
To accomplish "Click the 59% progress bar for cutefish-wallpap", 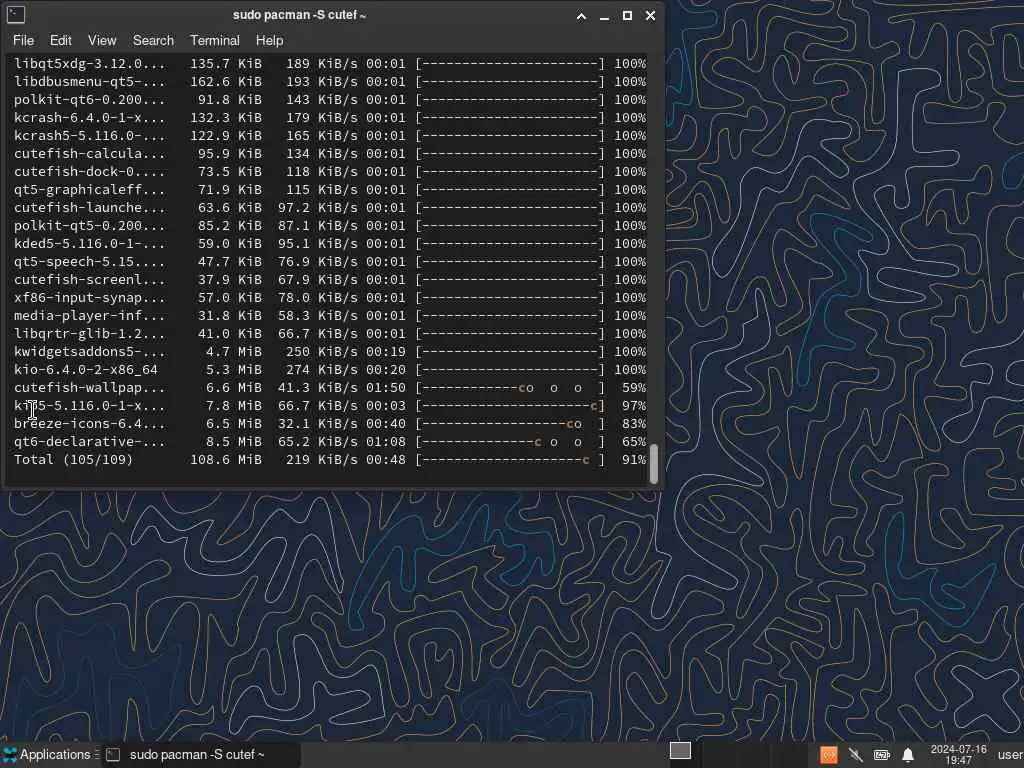I will click(x=510, y=388).
